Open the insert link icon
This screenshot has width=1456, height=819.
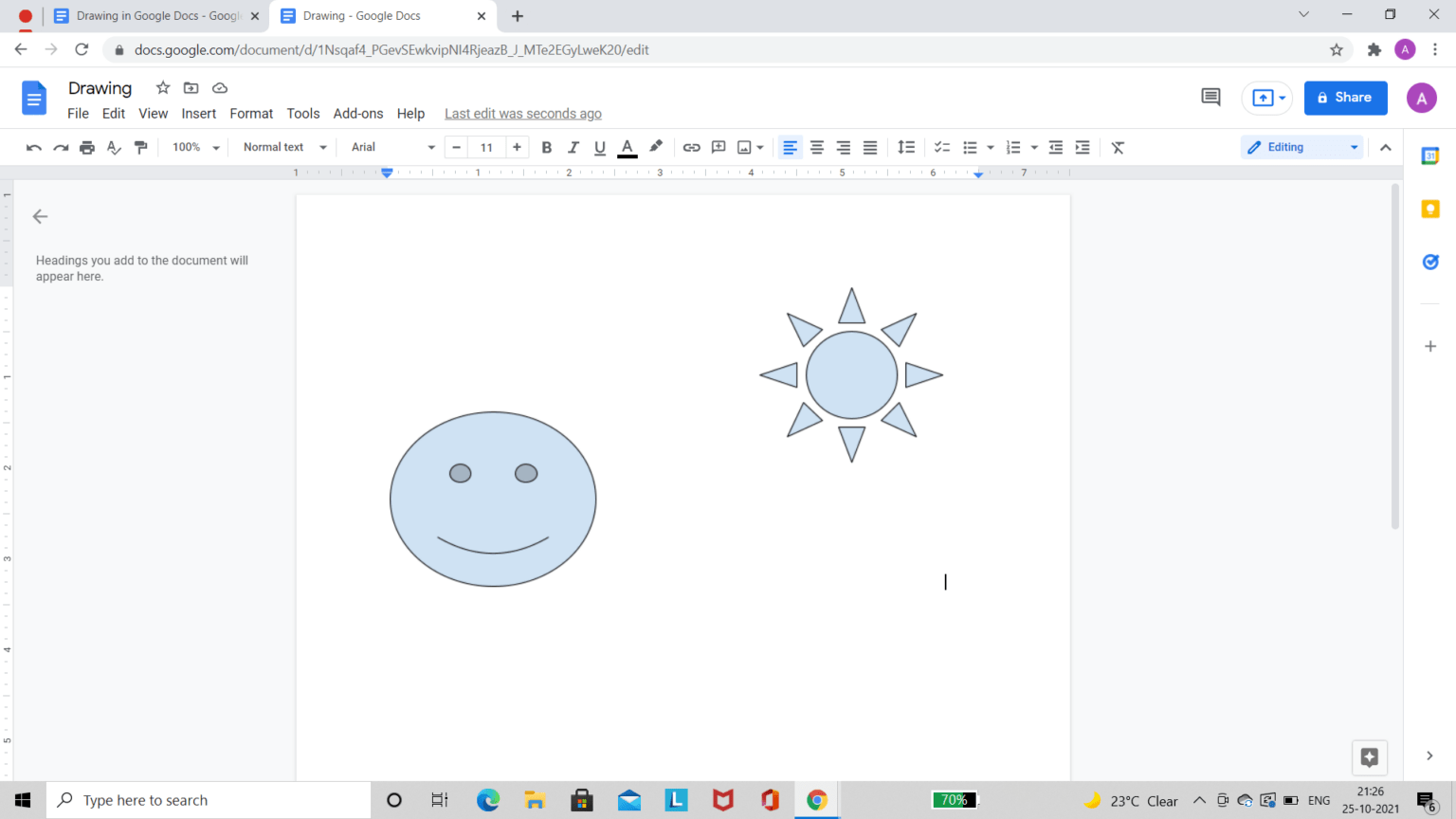(x=691, y=147)
